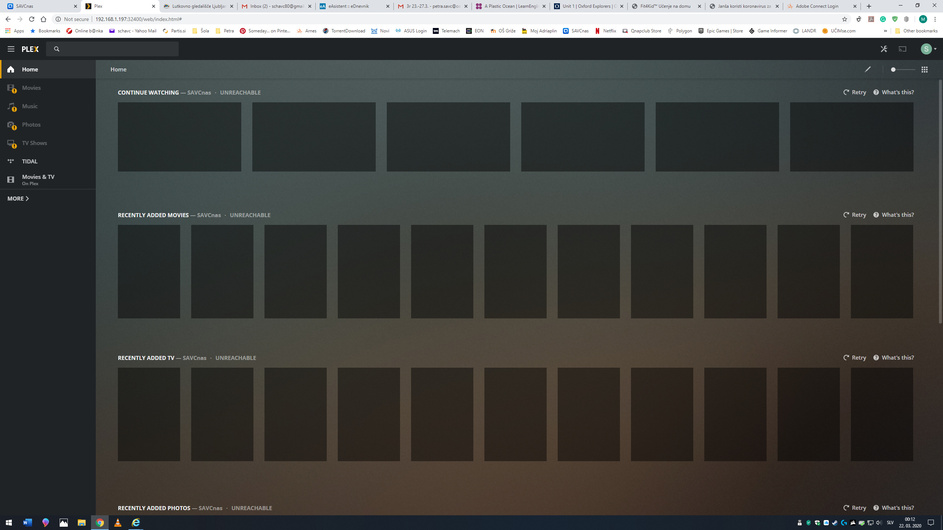Image resolution: width=943 pixels, height=530 pixels.
Task: Click the page vertical scrollbar
Action: coord(940,202)
